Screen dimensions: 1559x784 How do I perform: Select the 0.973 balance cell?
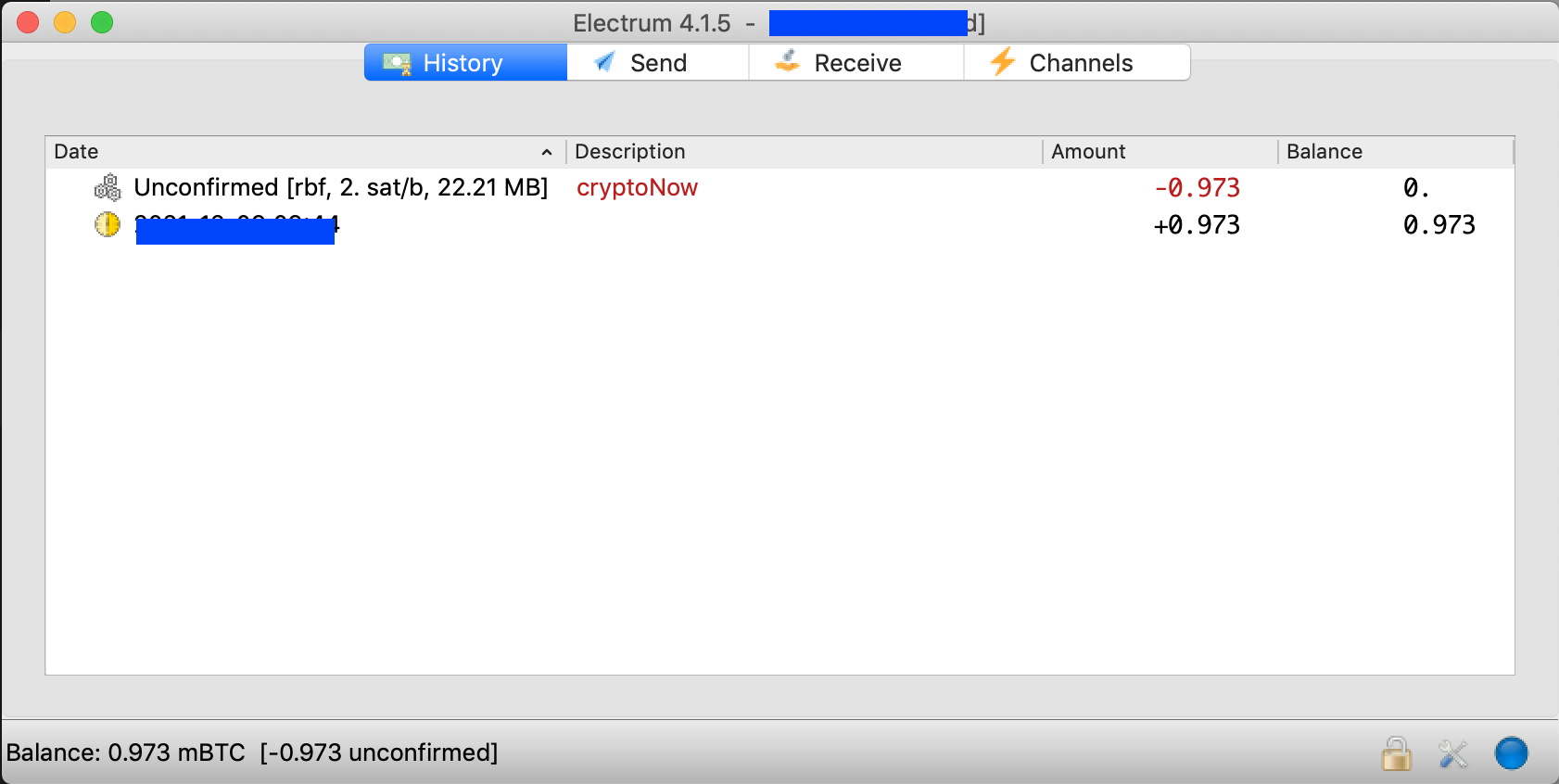tap(1439, 225)
